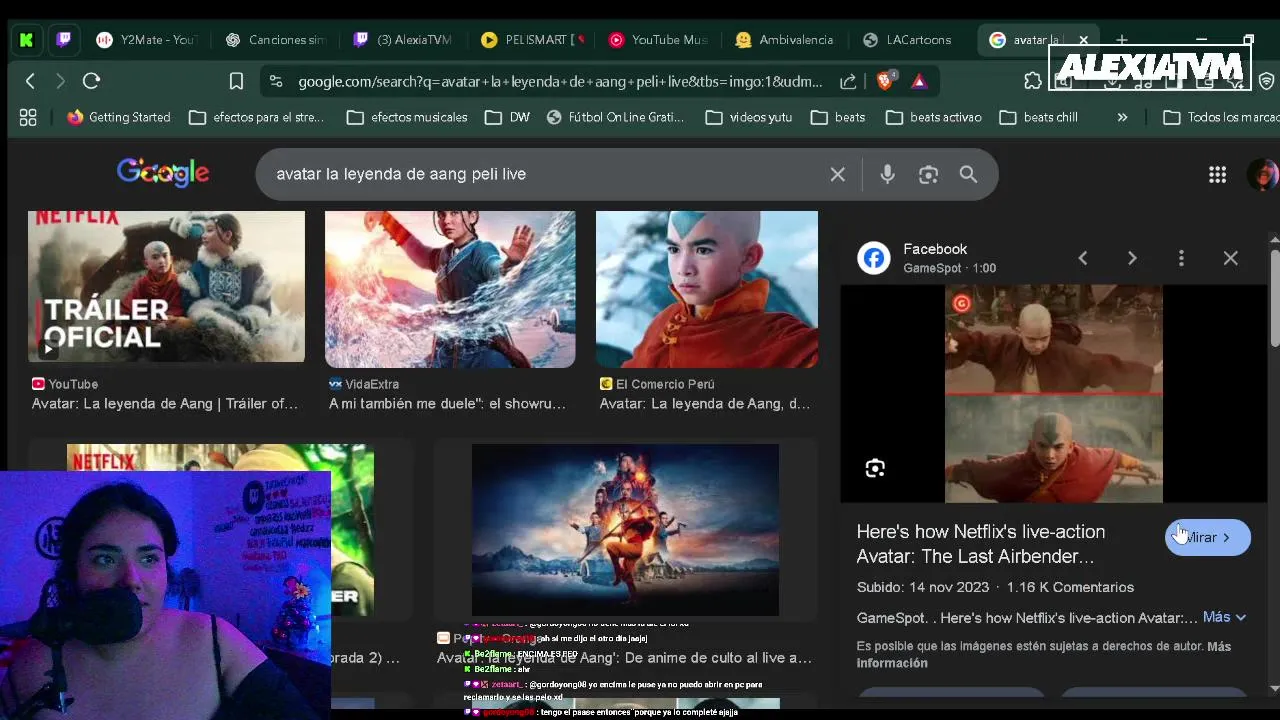Open efectos musicales bookmark folder

click(x=407, y=117)
